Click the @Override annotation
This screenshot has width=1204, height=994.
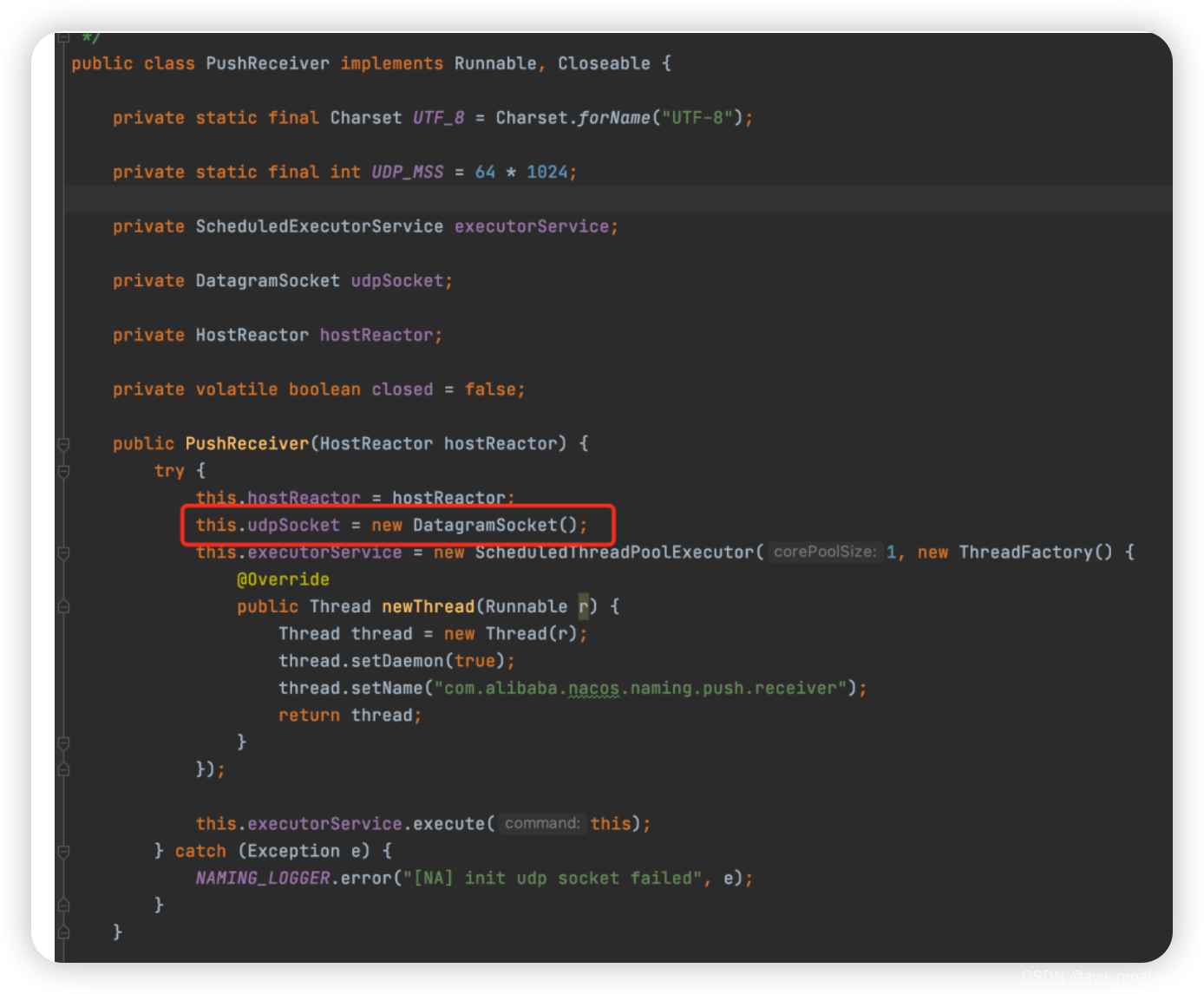[283, 579]
